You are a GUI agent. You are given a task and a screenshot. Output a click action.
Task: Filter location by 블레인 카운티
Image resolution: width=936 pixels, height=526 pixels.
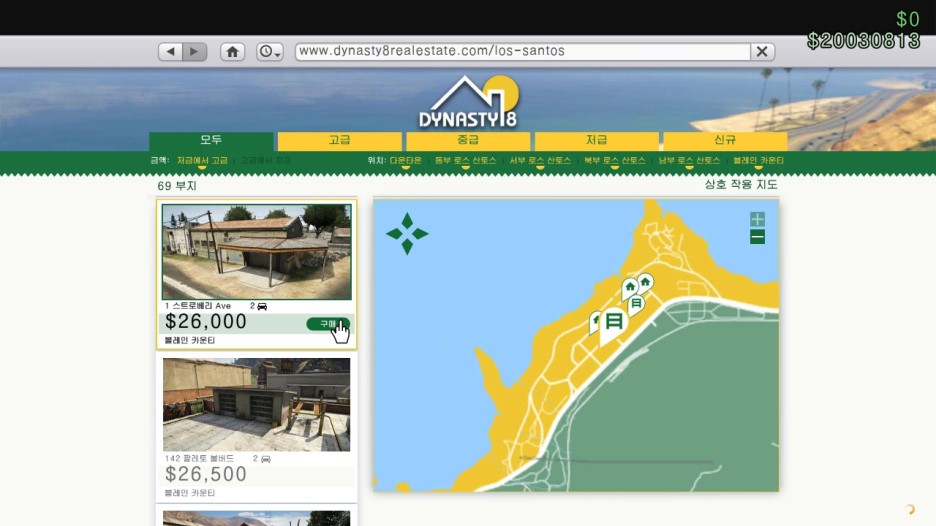click(758, 160)
